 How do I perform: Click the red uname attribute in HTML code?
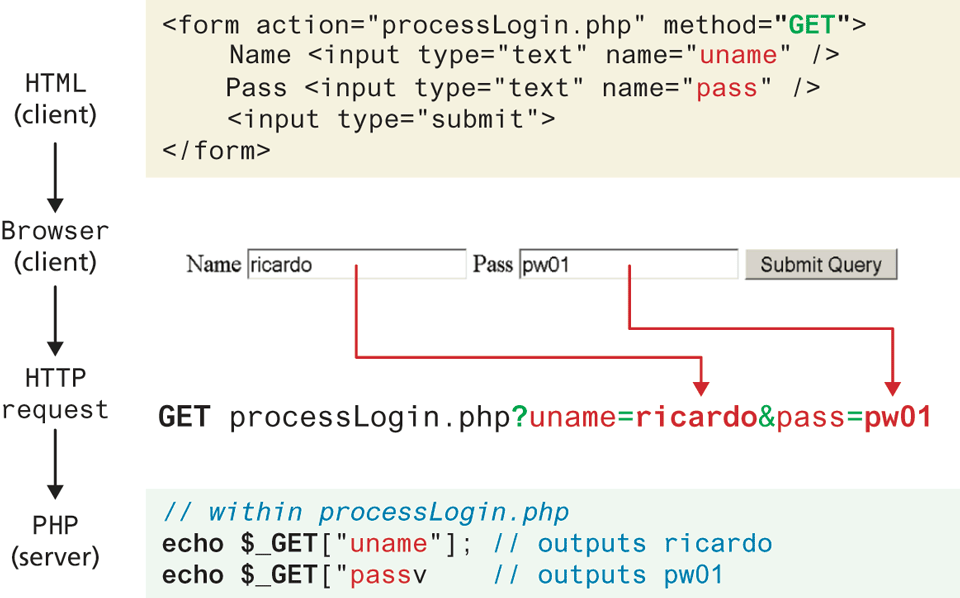pyautogui.click(x=738, y=56)
